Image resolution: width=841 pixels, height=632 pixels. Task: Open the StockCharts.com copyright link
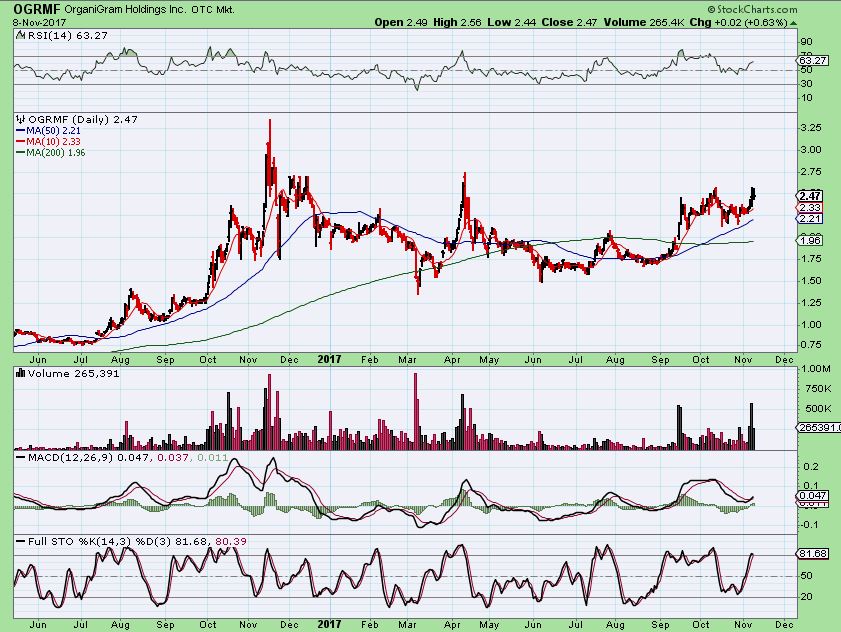coord(752,9)
